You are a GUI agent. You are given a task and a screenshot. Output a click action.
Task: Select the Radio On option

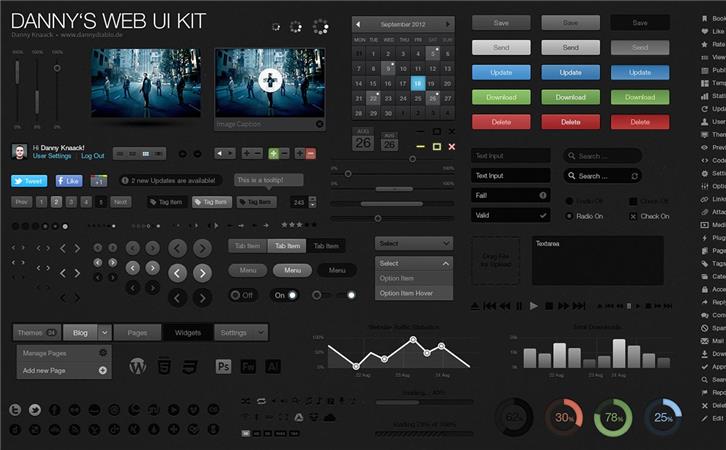point(570,216)
